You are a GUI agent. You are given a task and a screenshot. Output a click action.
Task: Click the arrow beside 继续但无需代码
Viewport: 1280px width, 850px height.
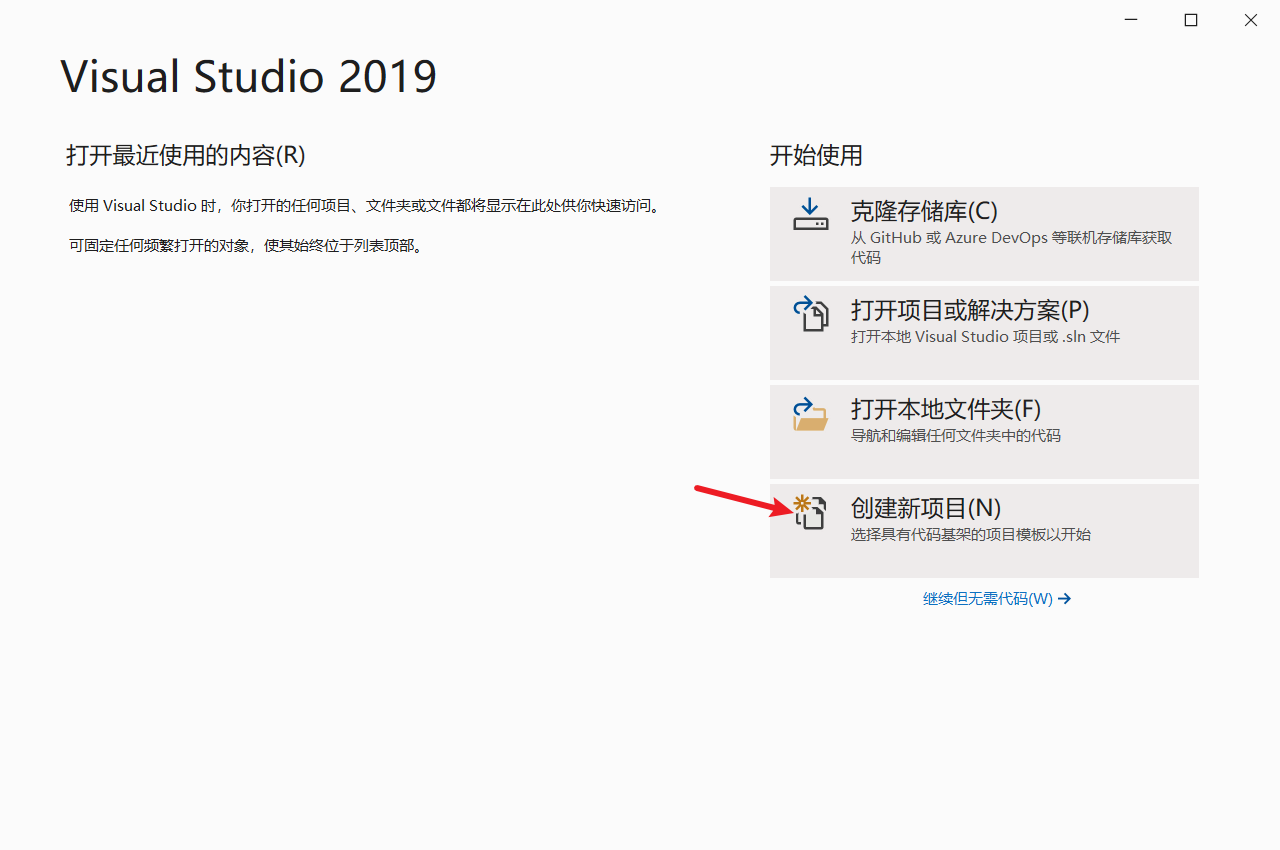(1065, 599)
